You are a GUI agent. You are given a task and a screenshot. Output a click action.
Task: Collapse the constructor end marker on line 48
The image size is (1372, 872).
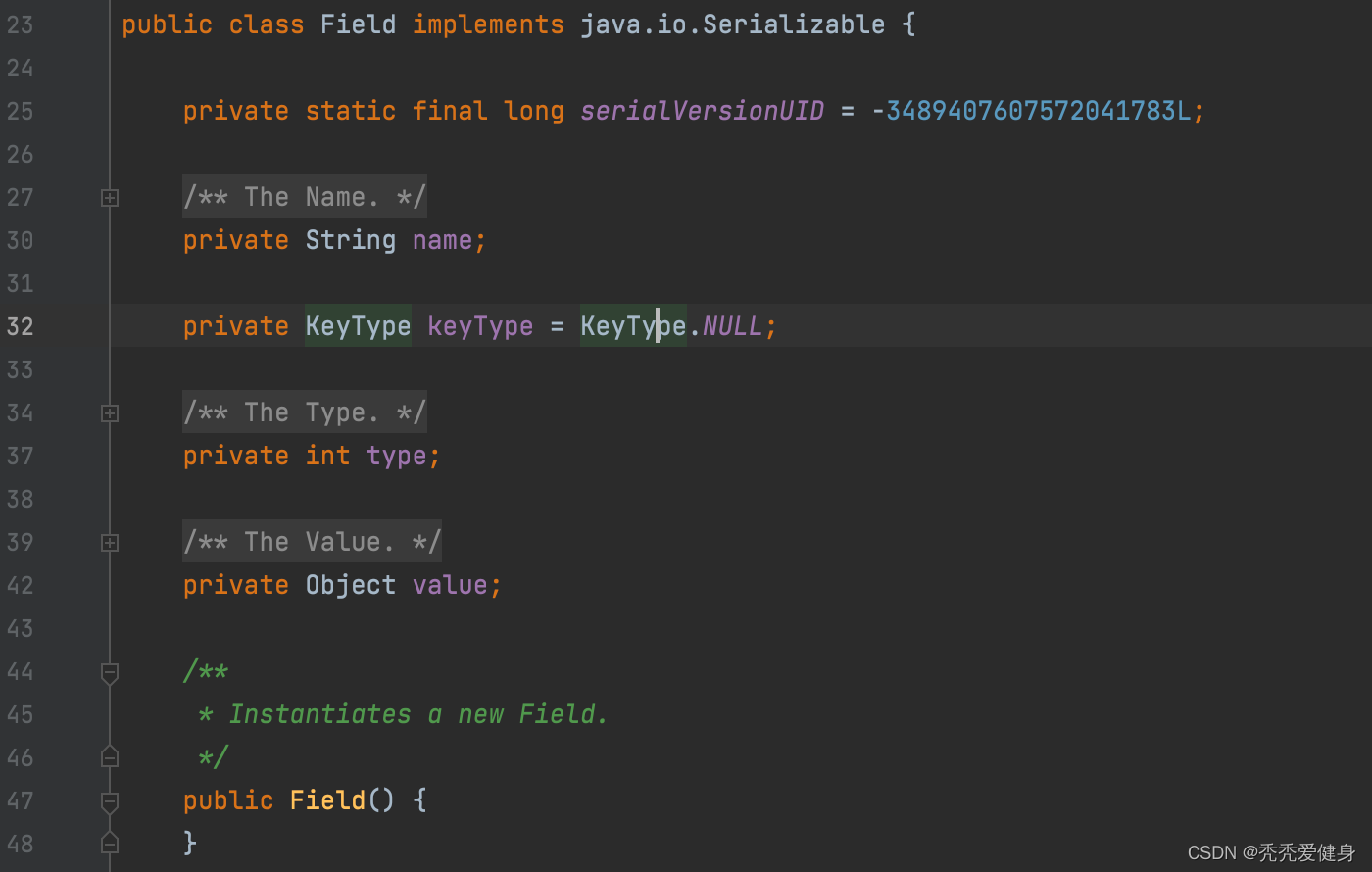coord(110,843)
